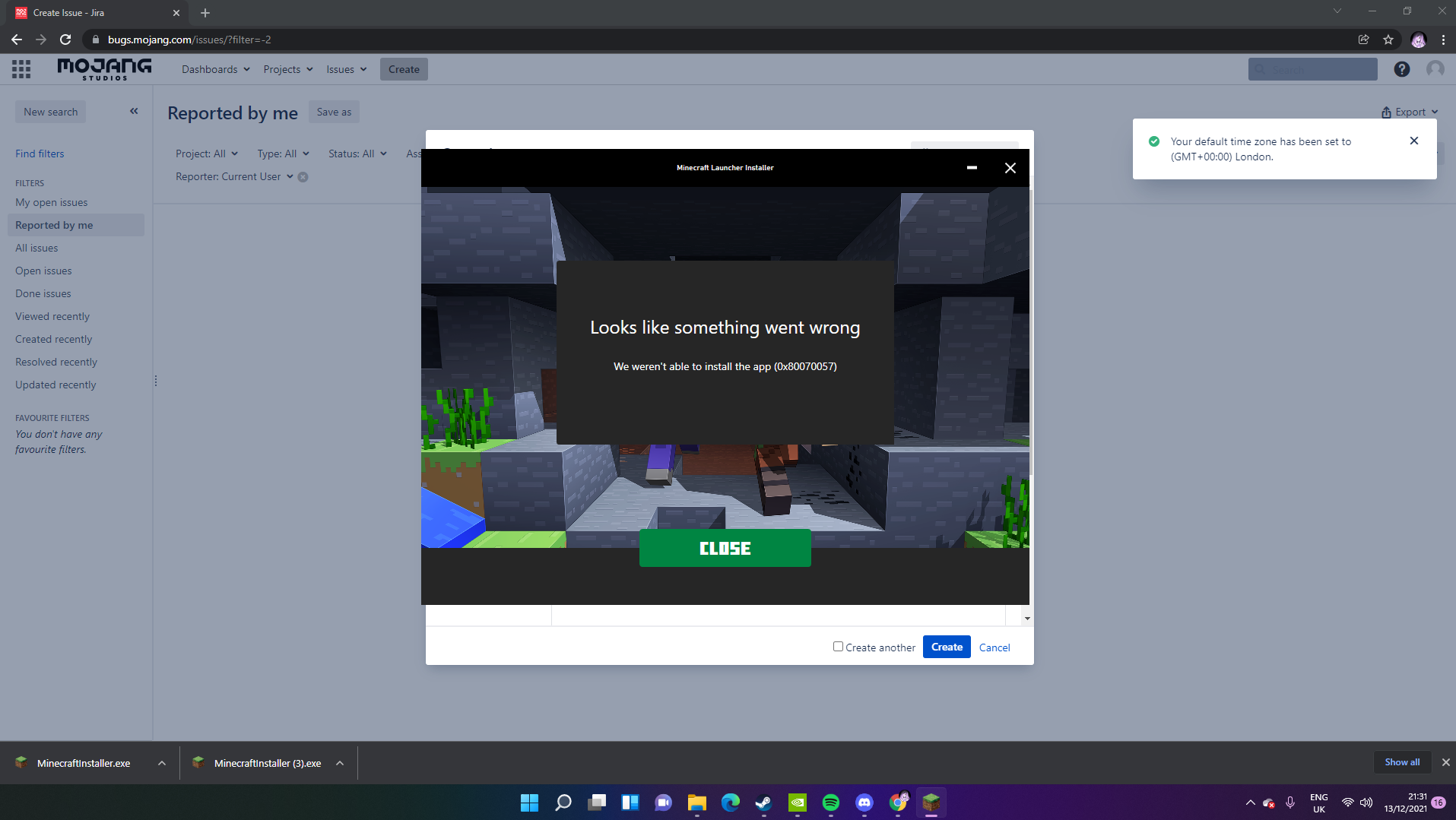Open the Chrome three-dot menu

tap(1443, 40)
